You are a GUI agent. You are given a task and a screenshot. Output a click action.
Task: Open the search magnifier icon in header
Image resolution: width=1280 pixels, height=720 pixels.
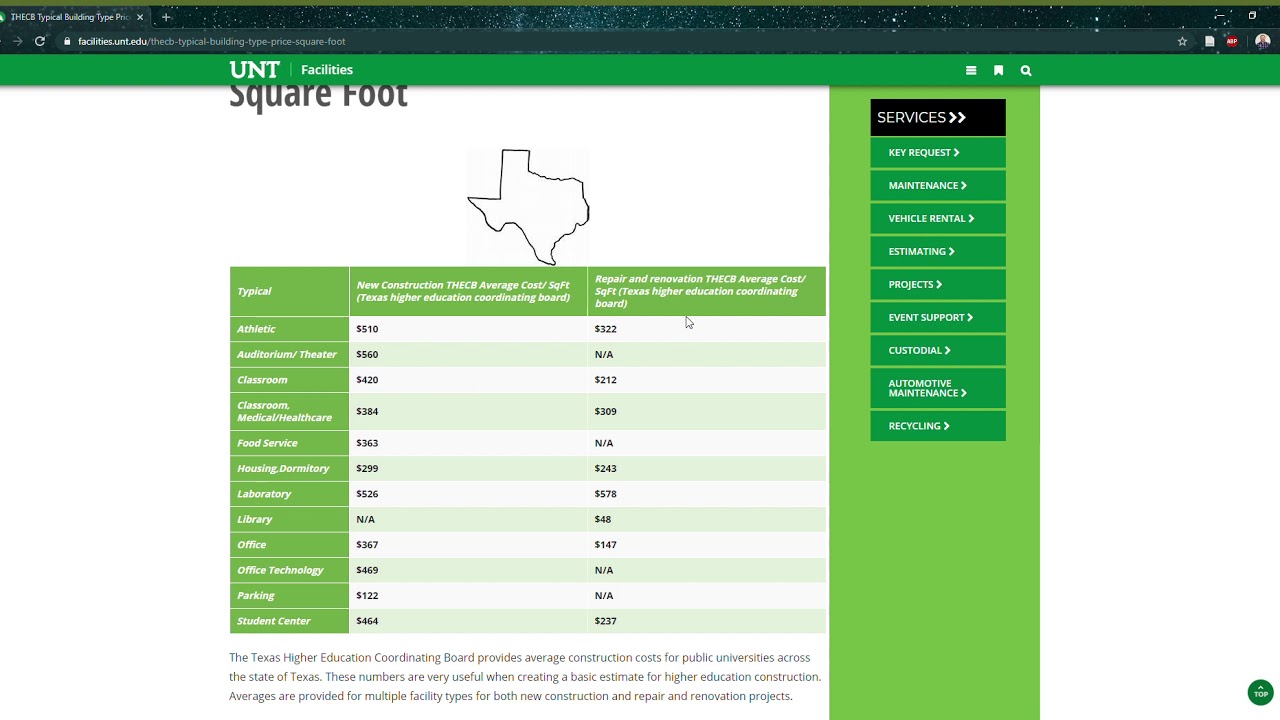pos(1026,70)
